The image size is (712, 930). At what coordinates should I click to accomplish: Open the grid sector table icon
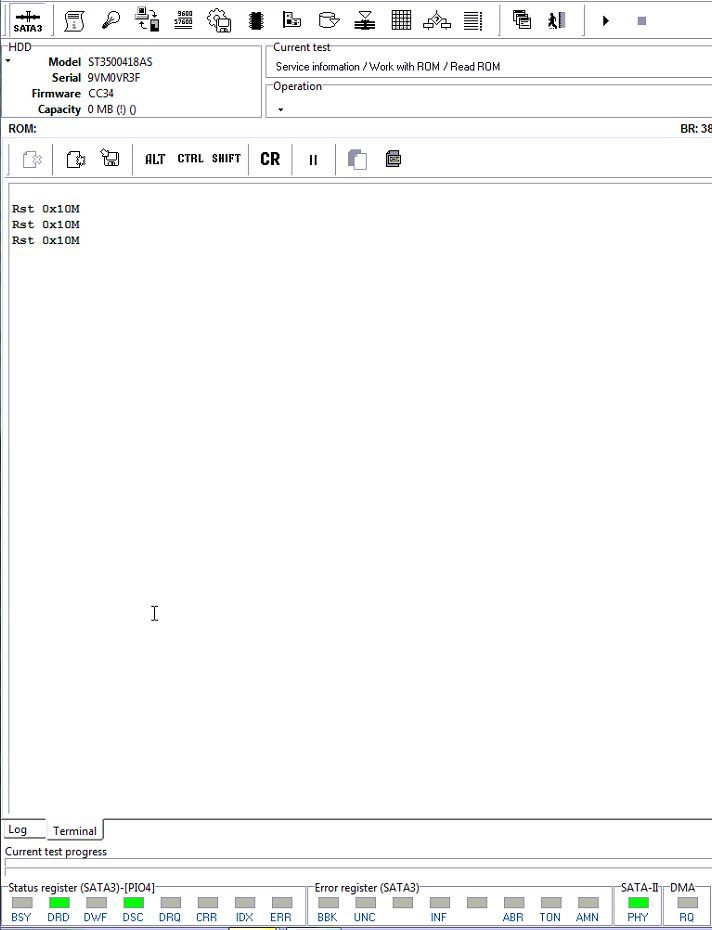(x=401, y=20)
